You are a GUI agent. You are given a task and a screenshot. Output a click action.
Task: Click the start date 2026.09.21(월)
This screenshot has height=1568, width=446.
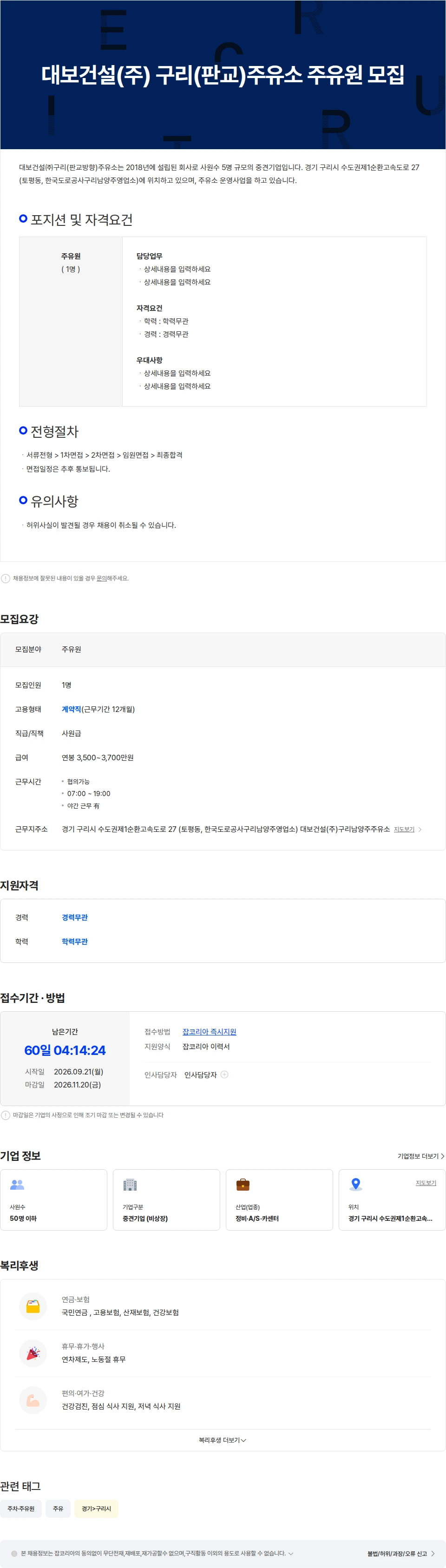(x=79, y=1071)
